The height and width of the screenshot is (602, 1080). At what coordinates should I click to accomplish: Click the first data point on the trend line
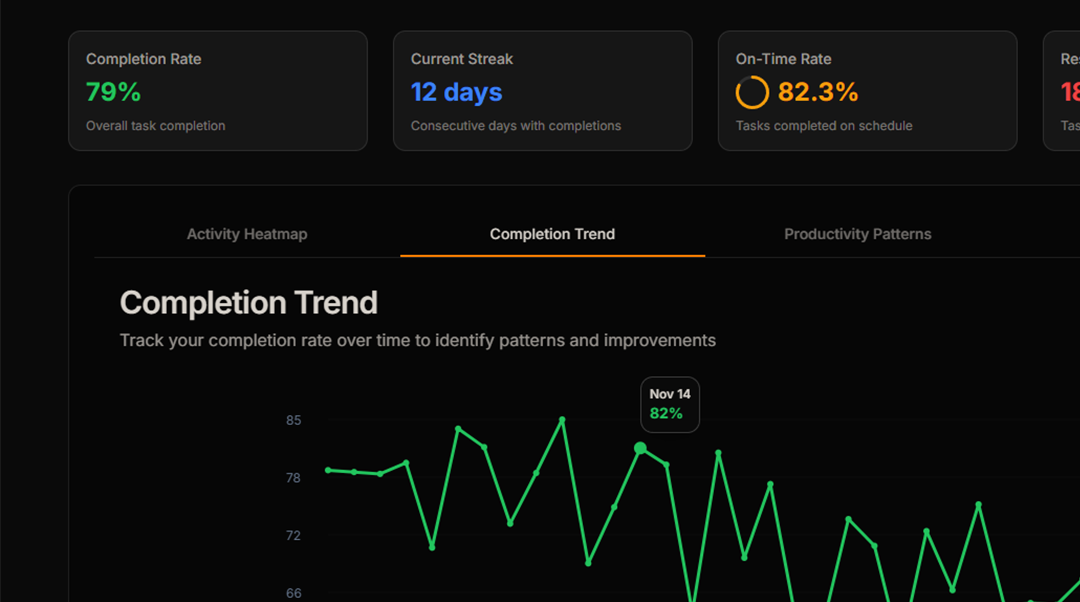(x=328, y=470)
